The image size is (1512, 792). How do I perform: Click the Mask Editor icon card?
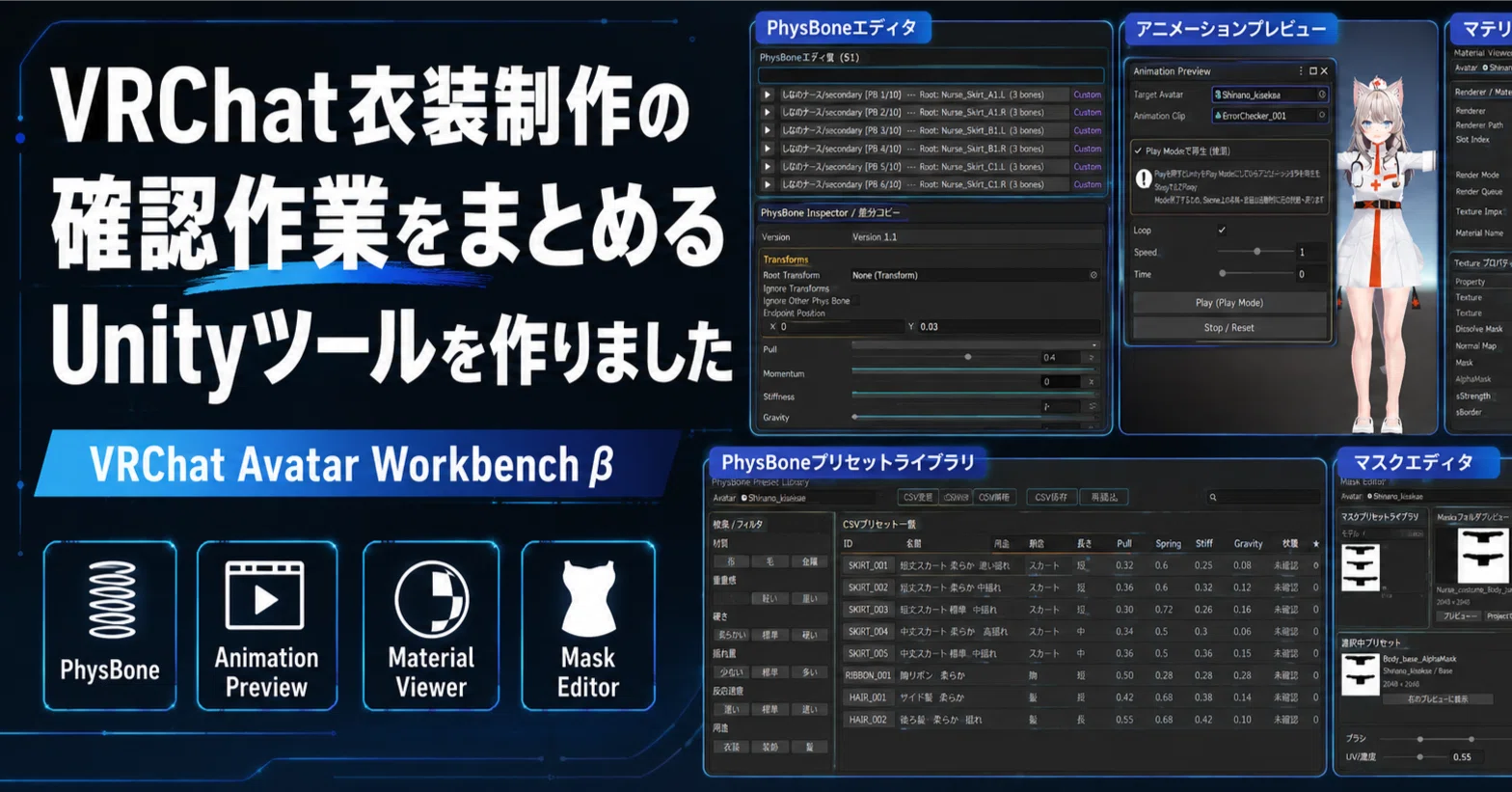tap(588, 625)
